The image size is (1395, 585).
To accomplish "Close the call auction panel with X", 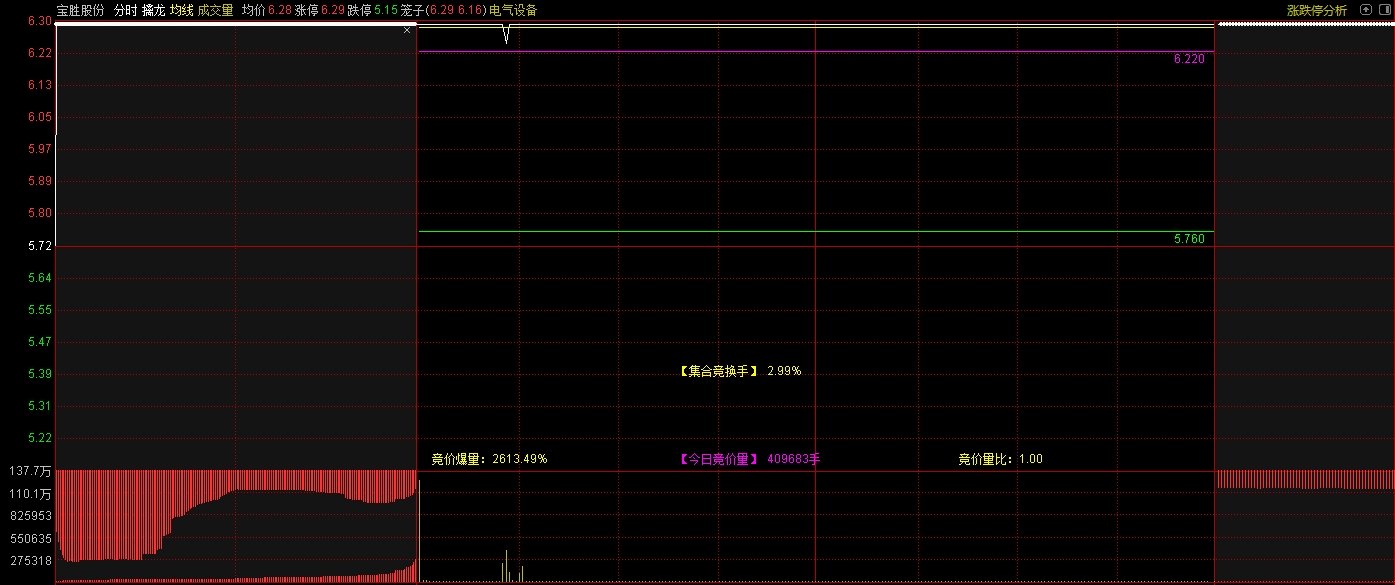I will pos(407,30).
